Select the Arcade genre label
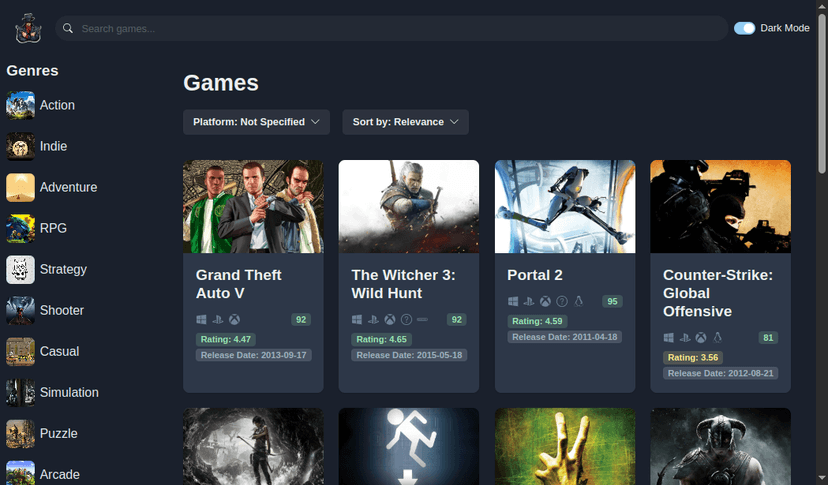The height and width of the screenshot is (485, 828). (x=60, y=474)
